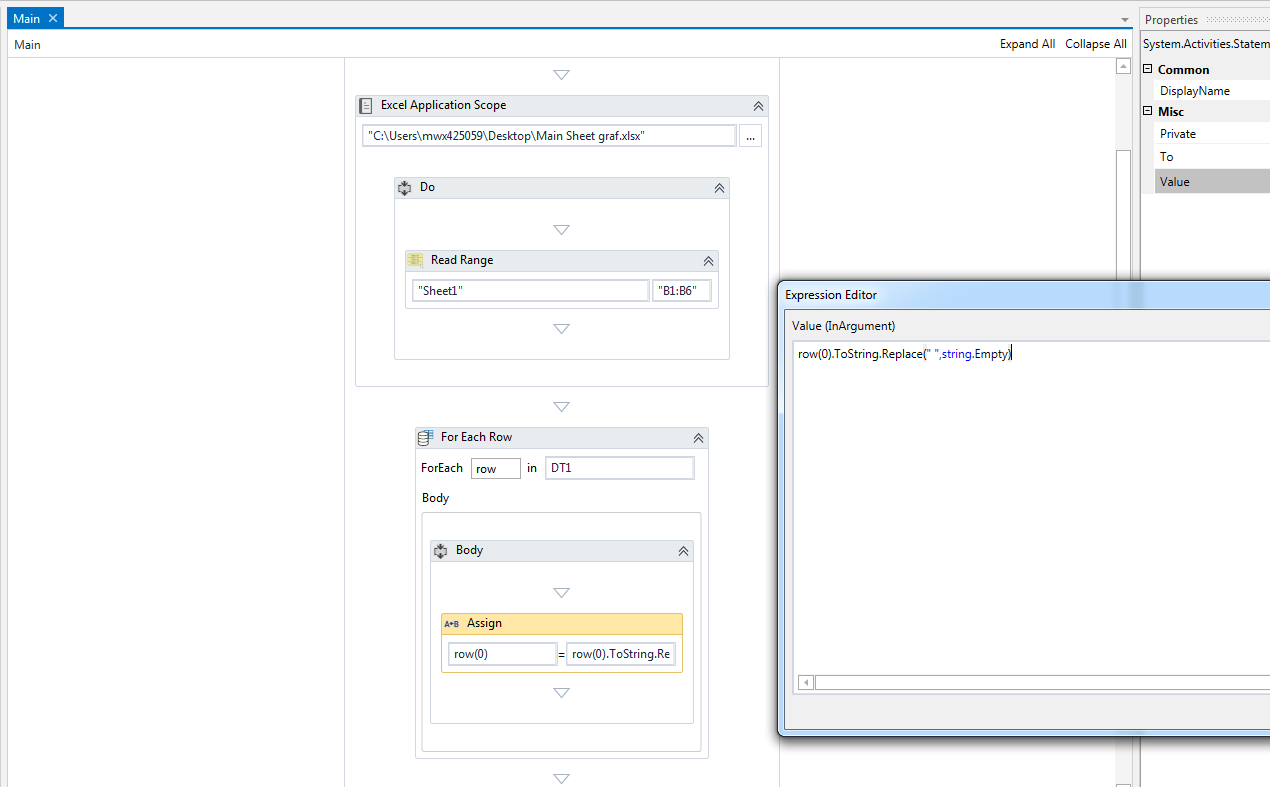Click the Do sequence gear icon
Screen dimensions: 1270x787
pyautogui.click(x=404, y=187)
